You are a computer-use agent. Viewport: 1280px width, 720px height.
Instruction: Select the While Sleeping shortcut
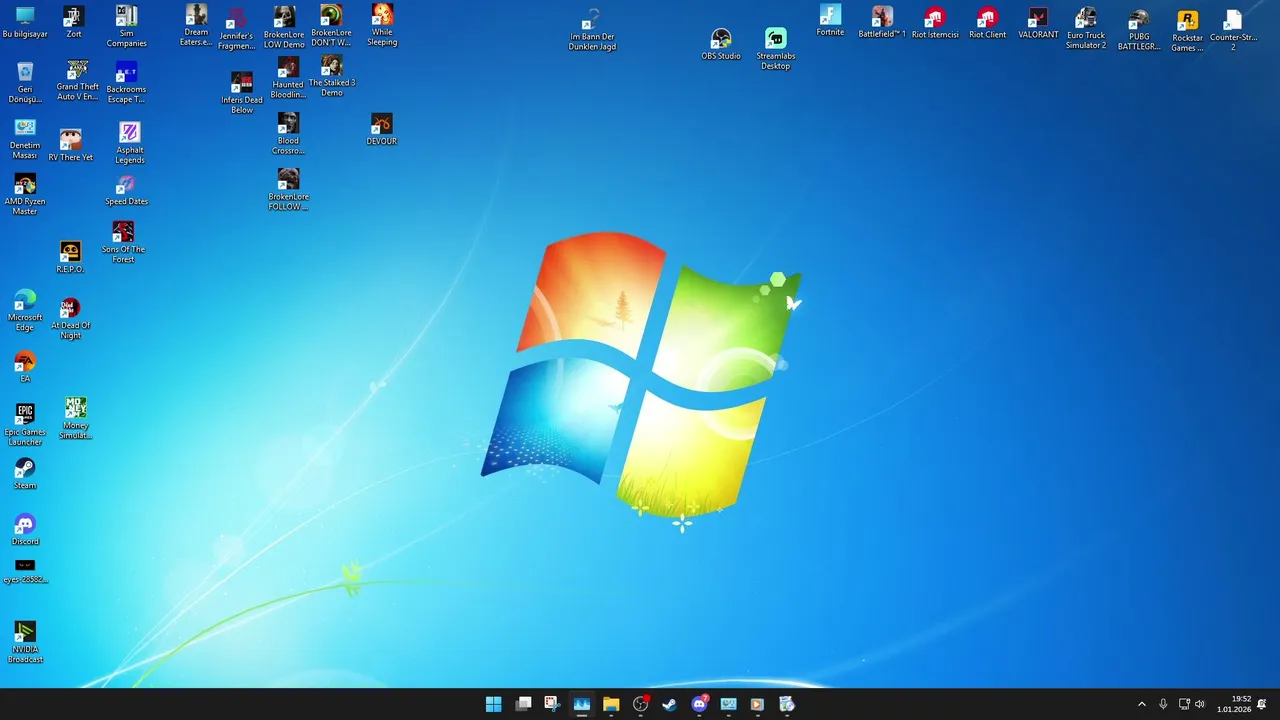click(x=382, y=25)
